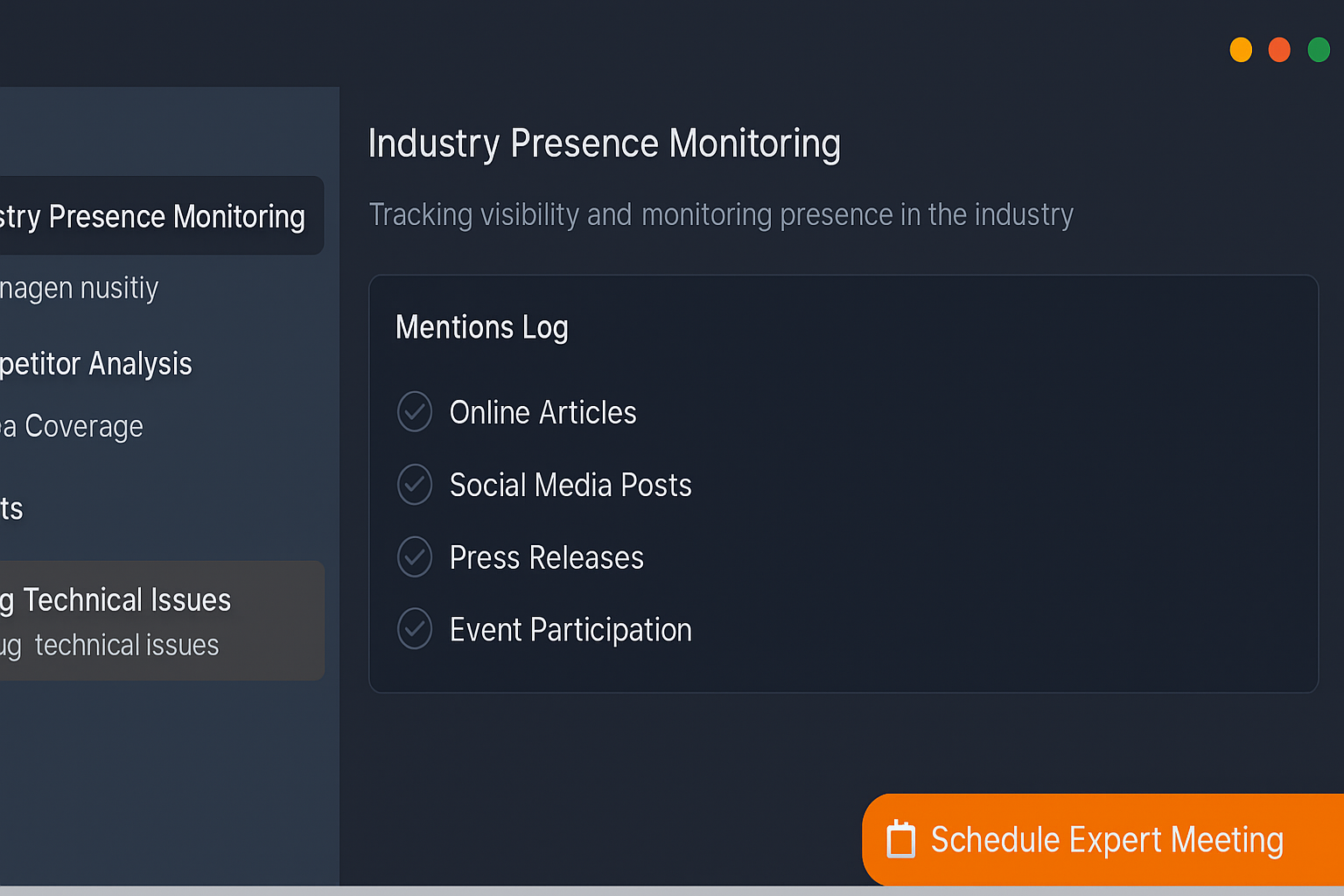Open Competitor Analysis in sidebar
This screenshot has height=896, width=1344.
pos(96,364)
